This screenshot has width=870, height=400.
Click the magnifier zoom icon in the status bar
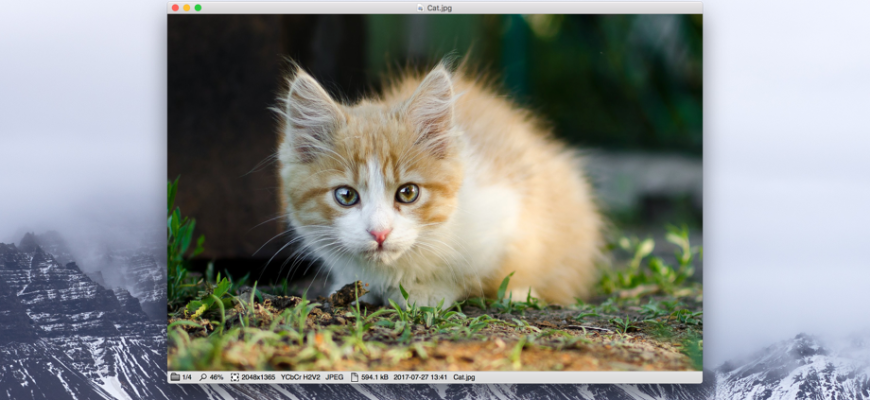(x=203, y=377)
